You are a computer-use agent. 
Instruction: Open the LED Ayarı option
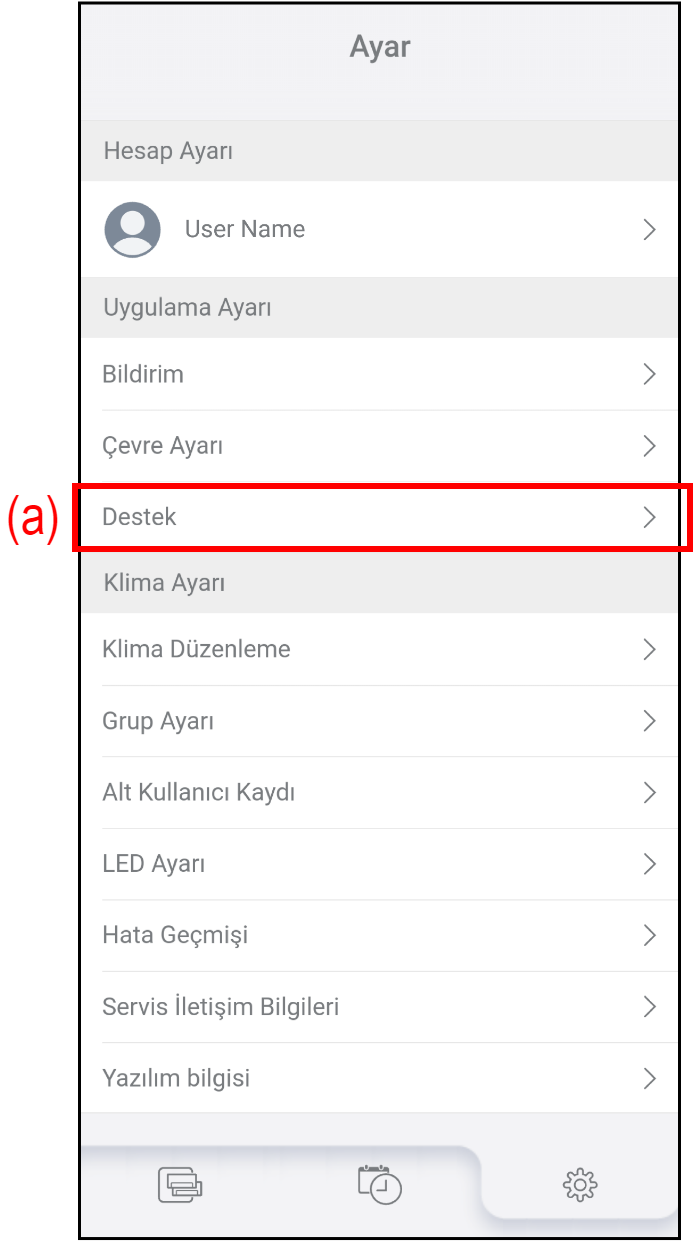(x=154, y=864)
